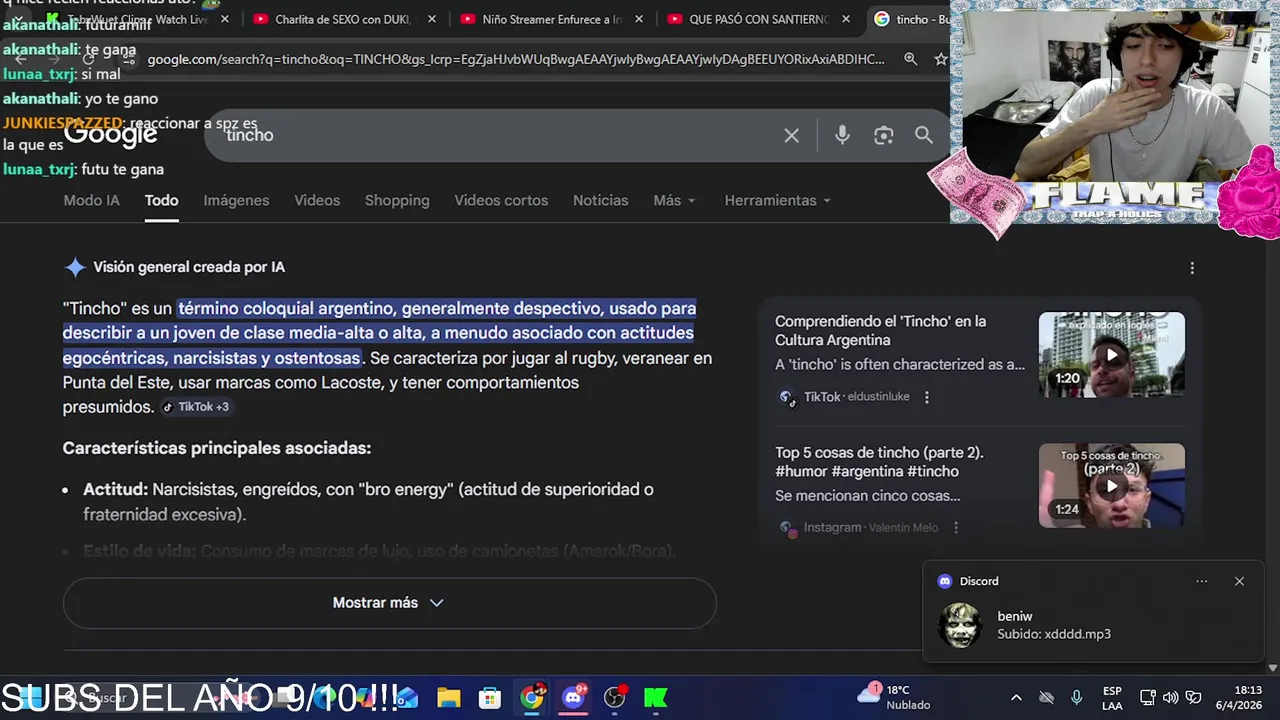Open 'Top 5 cosas de tincho (parte 2)' link
Viewport: 1280px width, 720px height.
(879, 462)
